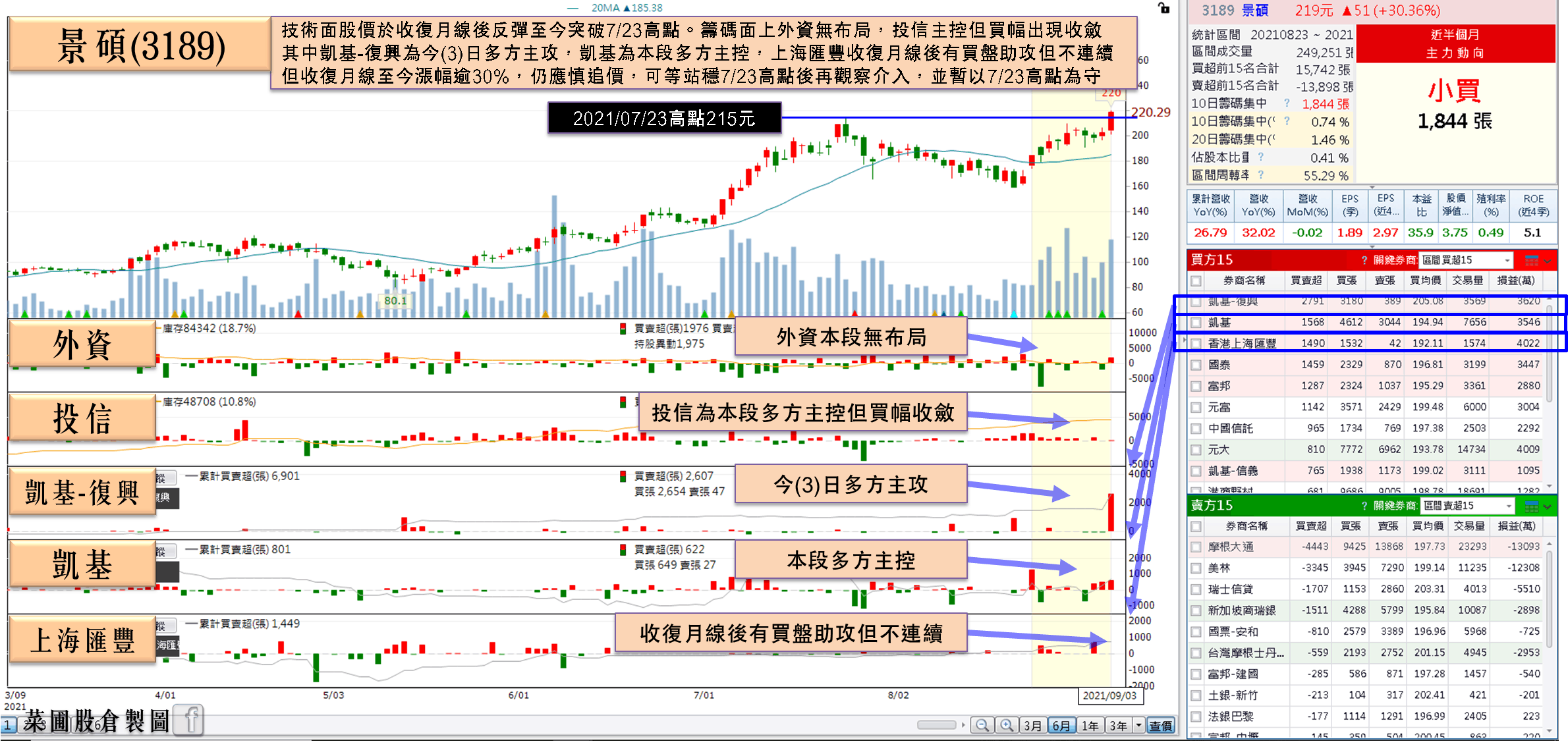Image resolution: width=1568 pixels, height=756 pixels.
Task: Open the table layout icon in 賣方15 header
Action: [1532, 506]
